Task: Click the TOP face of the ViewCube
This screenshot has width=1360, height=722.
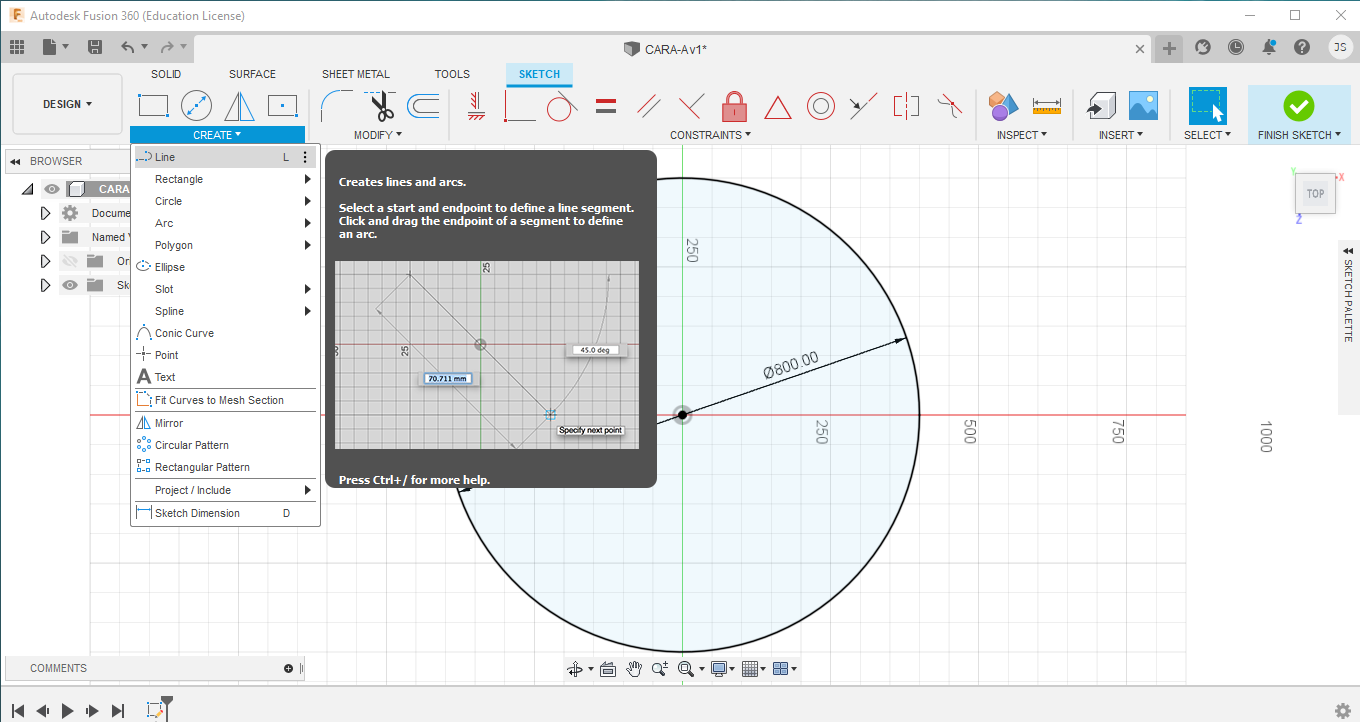Action: coord(1315,194)
